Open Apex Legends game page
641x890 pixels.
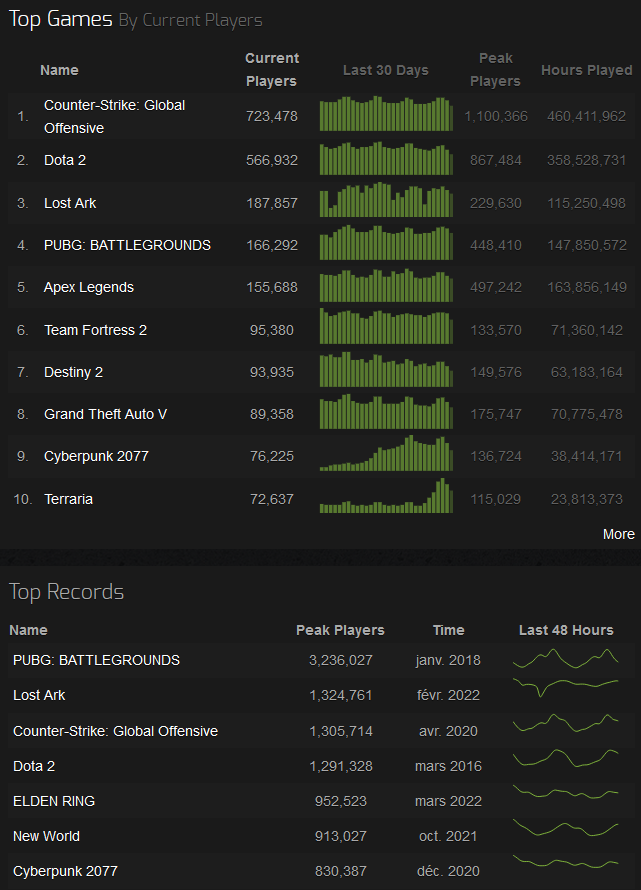pos(89,287)
